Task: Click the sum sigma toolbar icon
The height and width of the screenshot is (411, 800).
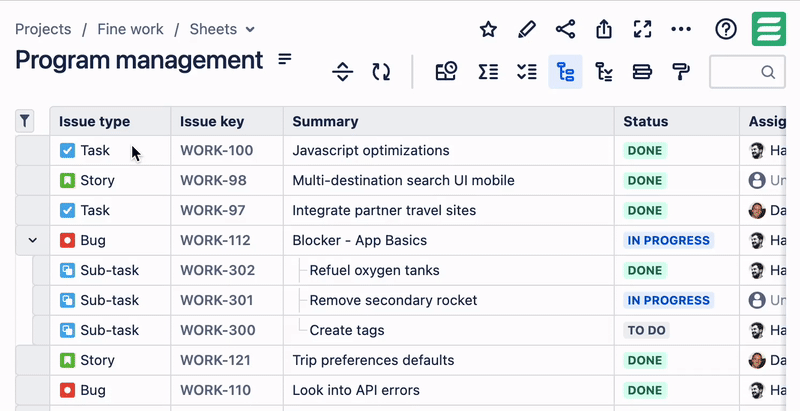Action: [x=488, y=72]
